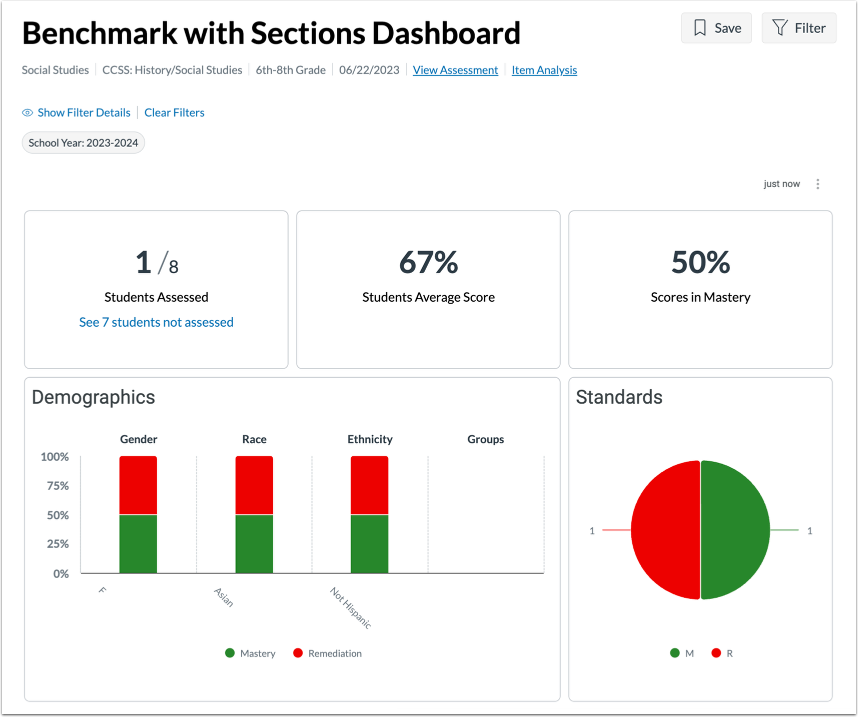
Task: Click the bookmark icon on Save button
Action: [699, 28]
